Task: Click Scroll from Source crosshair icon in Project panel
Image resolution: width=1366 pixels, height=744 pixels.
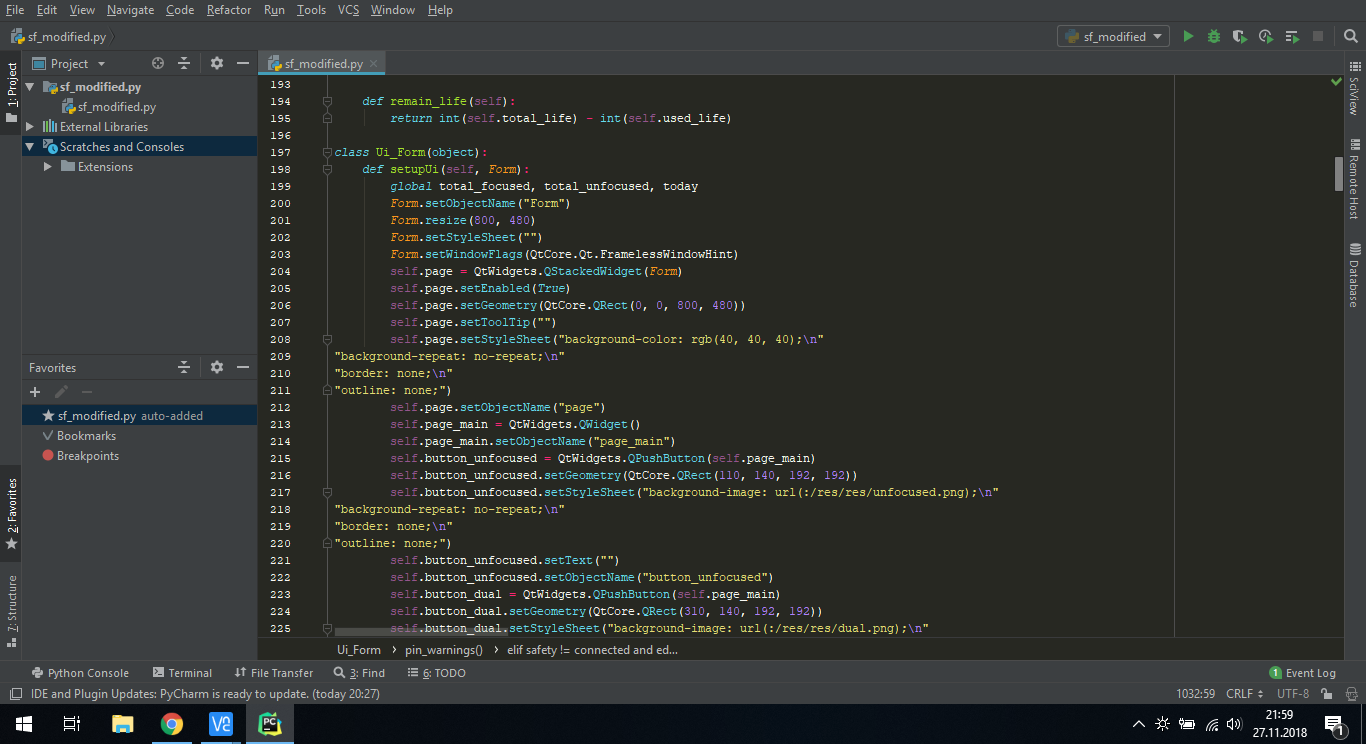Action: 158,63
